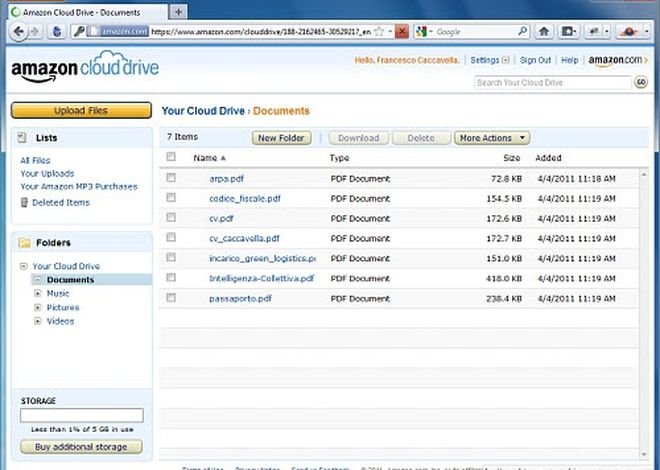The height and width of the screenshot is (470, 660).
Task: Open the Google search engine dropdown arrow
Action: 431,32
